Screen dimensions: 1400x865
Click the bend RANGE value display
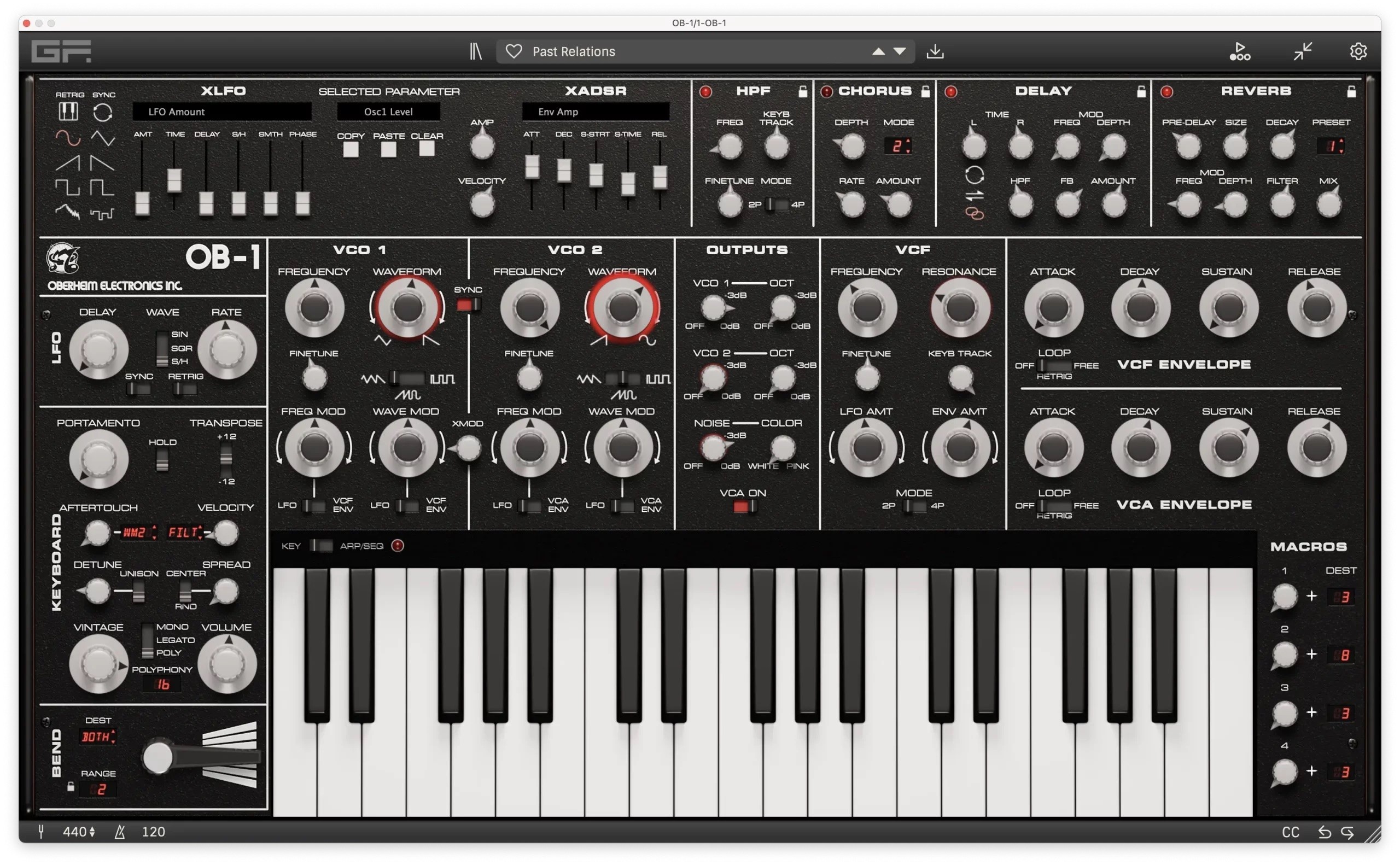point(98,790)
